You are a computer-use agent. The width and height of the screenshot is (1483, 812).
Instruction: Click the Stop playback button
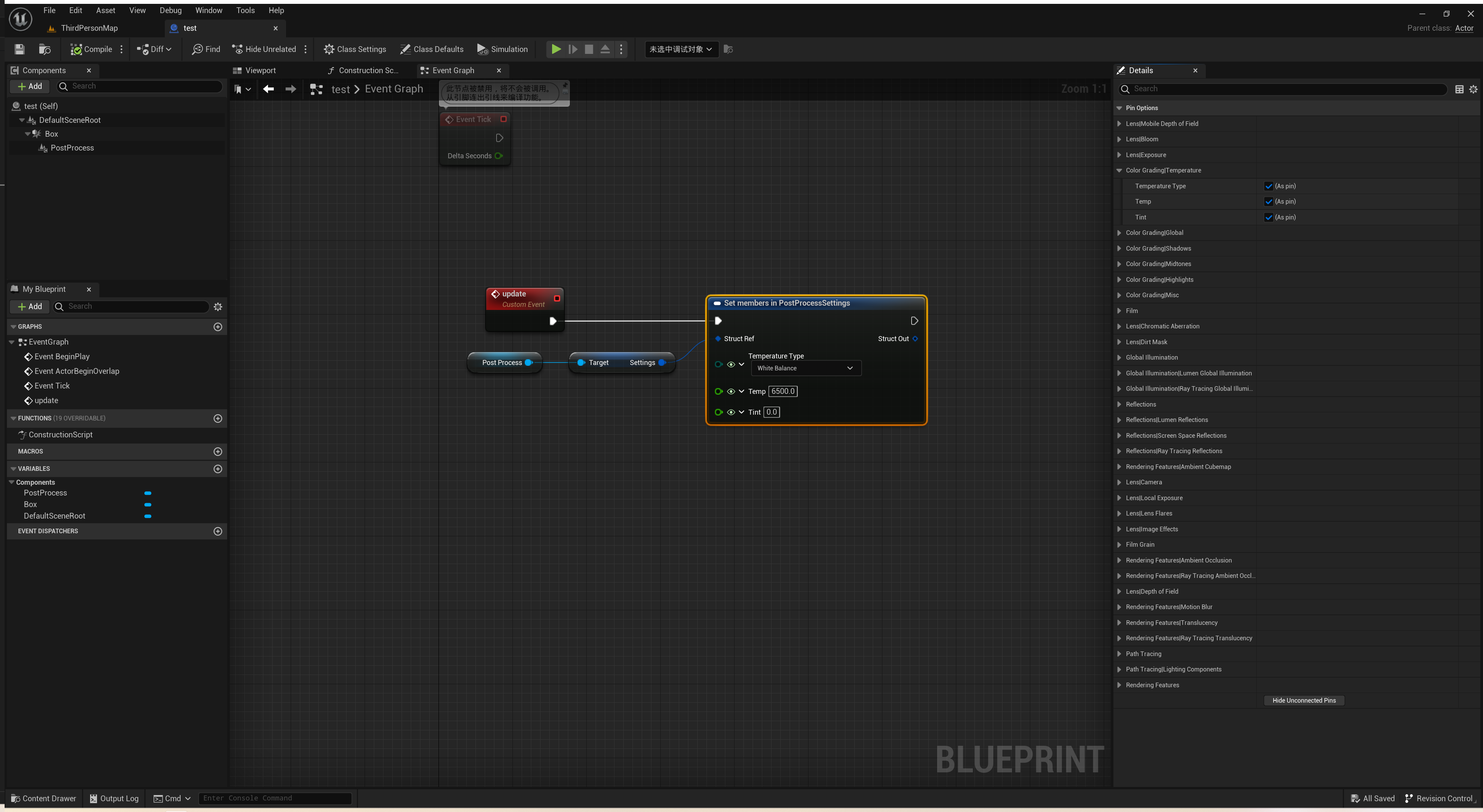click(589, 49)
